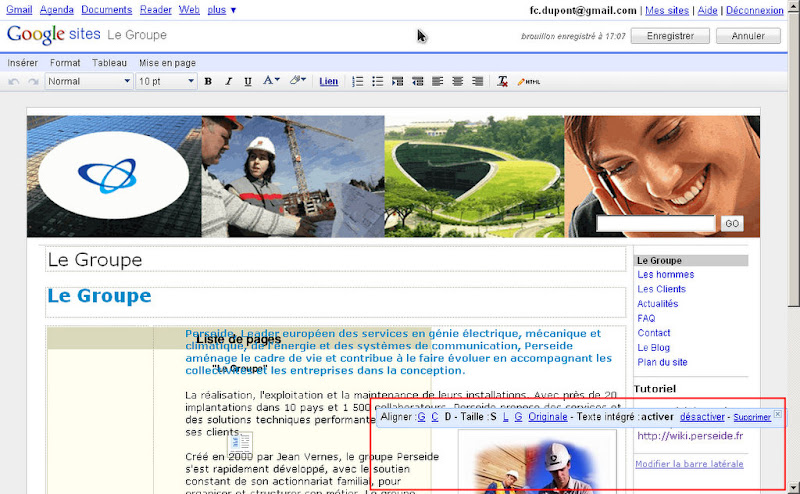The height and width of the screenshot is (494, 800).
Task: Open the FAQ sidebar link
Action: click(646, 318)
